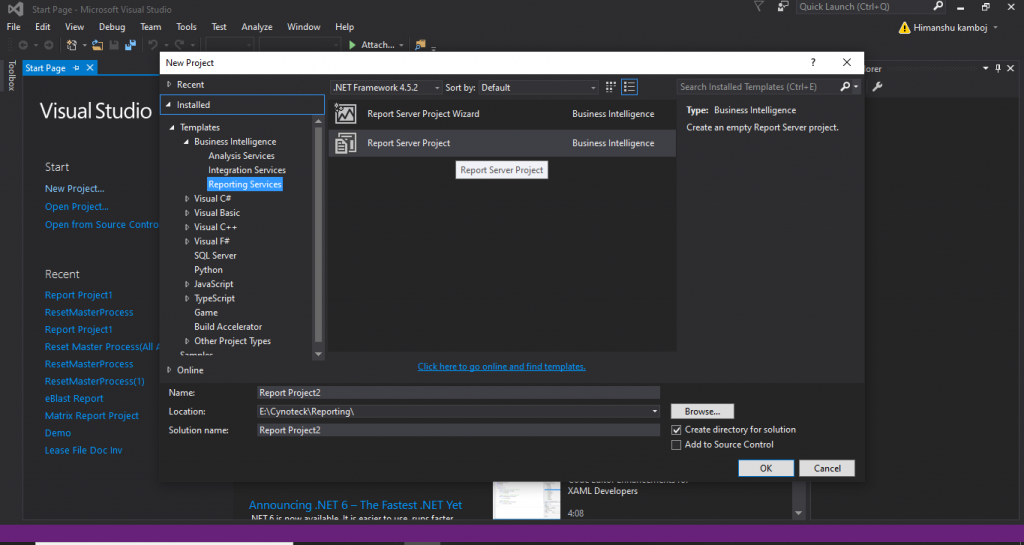This screenshot has width=1024, height=545.
Task: Select Reporting Services in the template tree
Action: [x=245, y=185]
